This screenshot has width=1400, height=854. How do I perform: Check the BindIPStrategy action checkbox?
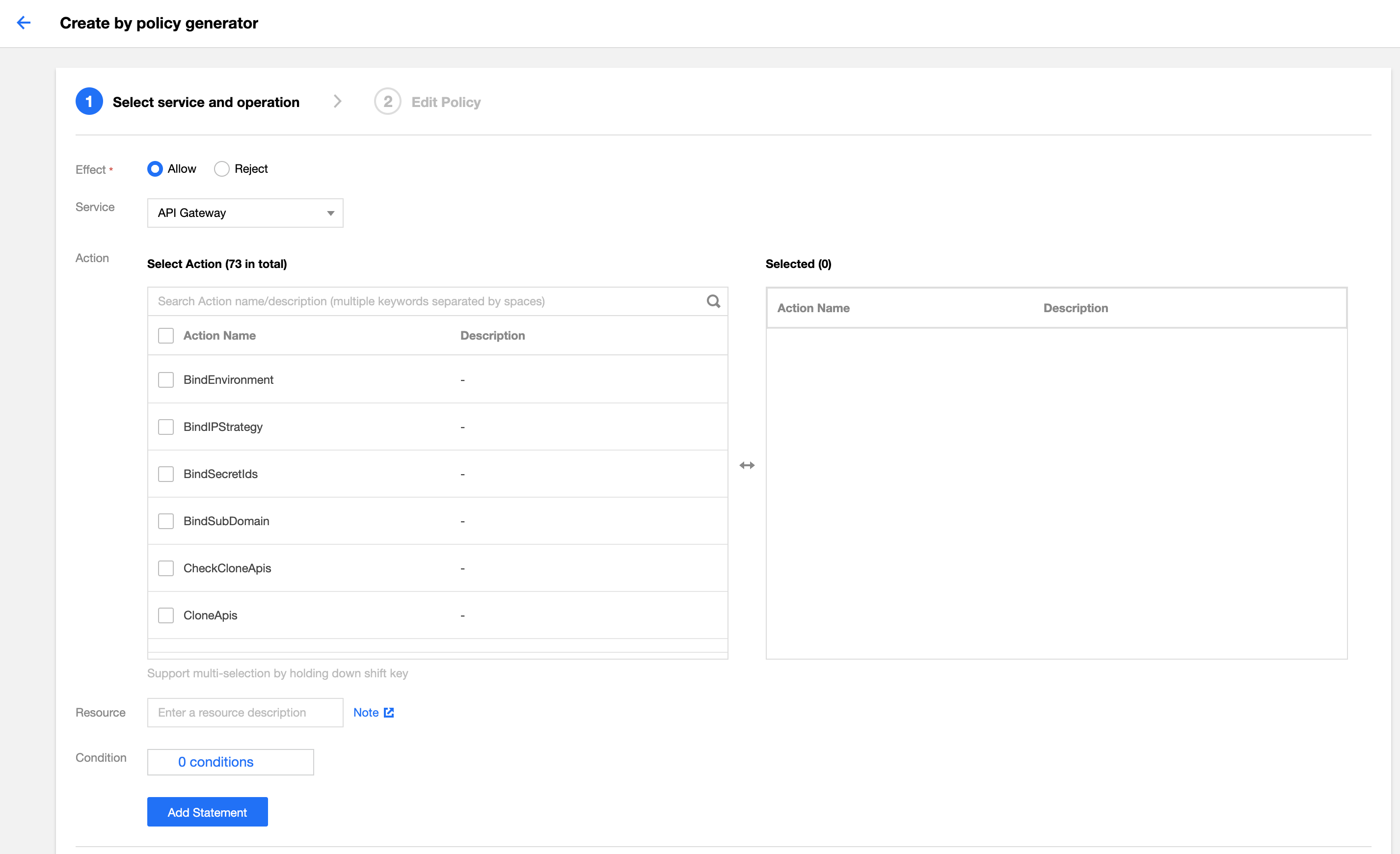click(166, 427)
